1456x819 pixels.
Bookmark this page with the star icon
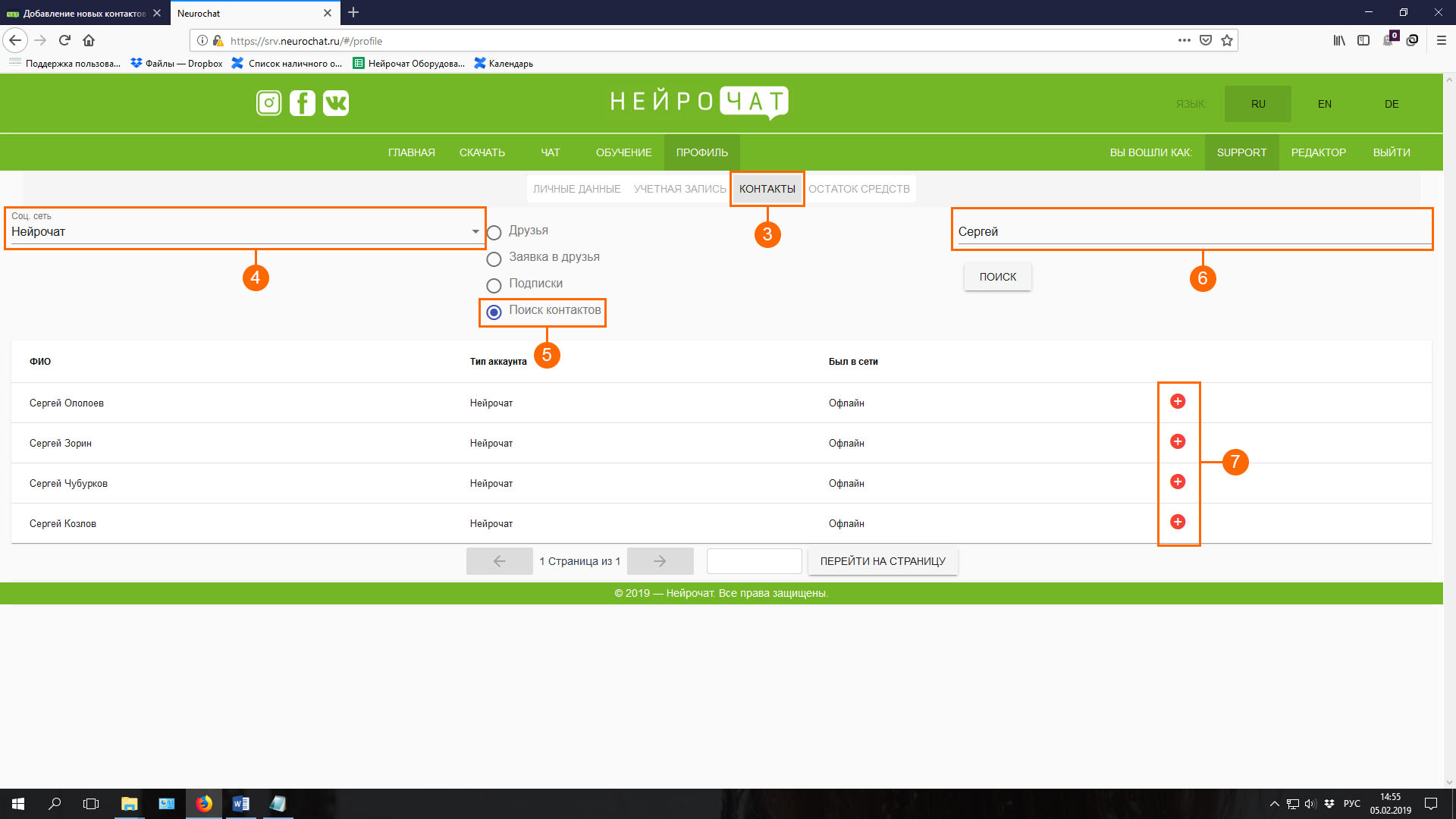pos(1227,40)
